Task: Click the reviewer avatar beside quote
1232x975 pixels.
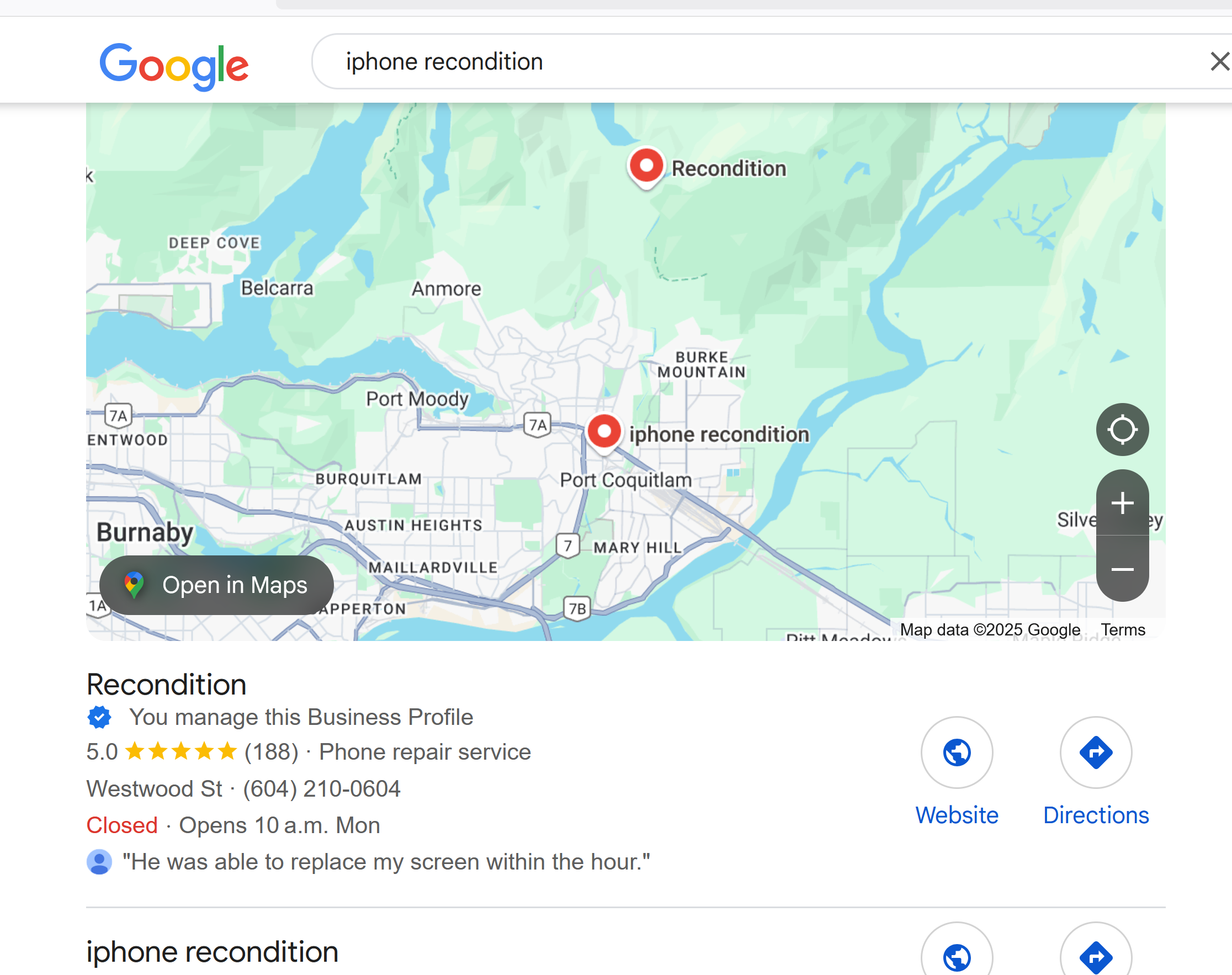Action: point(99,862)
